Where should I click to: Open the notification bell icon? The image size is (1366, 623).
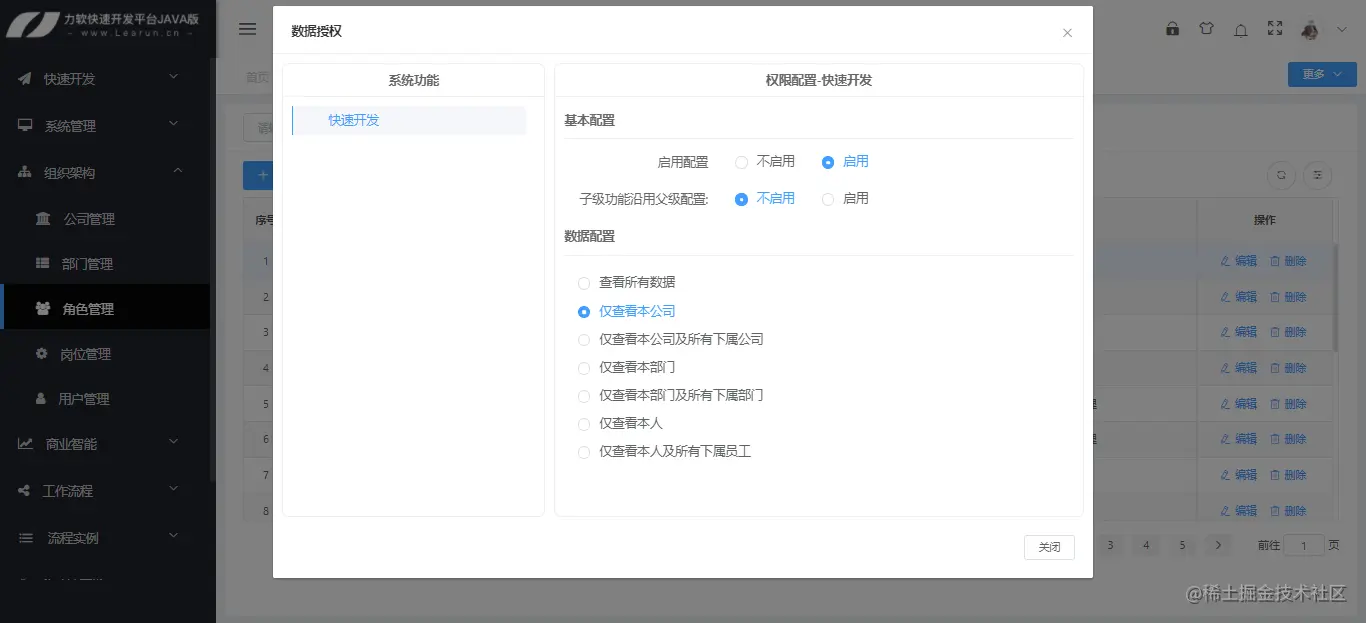[1240, 28]
